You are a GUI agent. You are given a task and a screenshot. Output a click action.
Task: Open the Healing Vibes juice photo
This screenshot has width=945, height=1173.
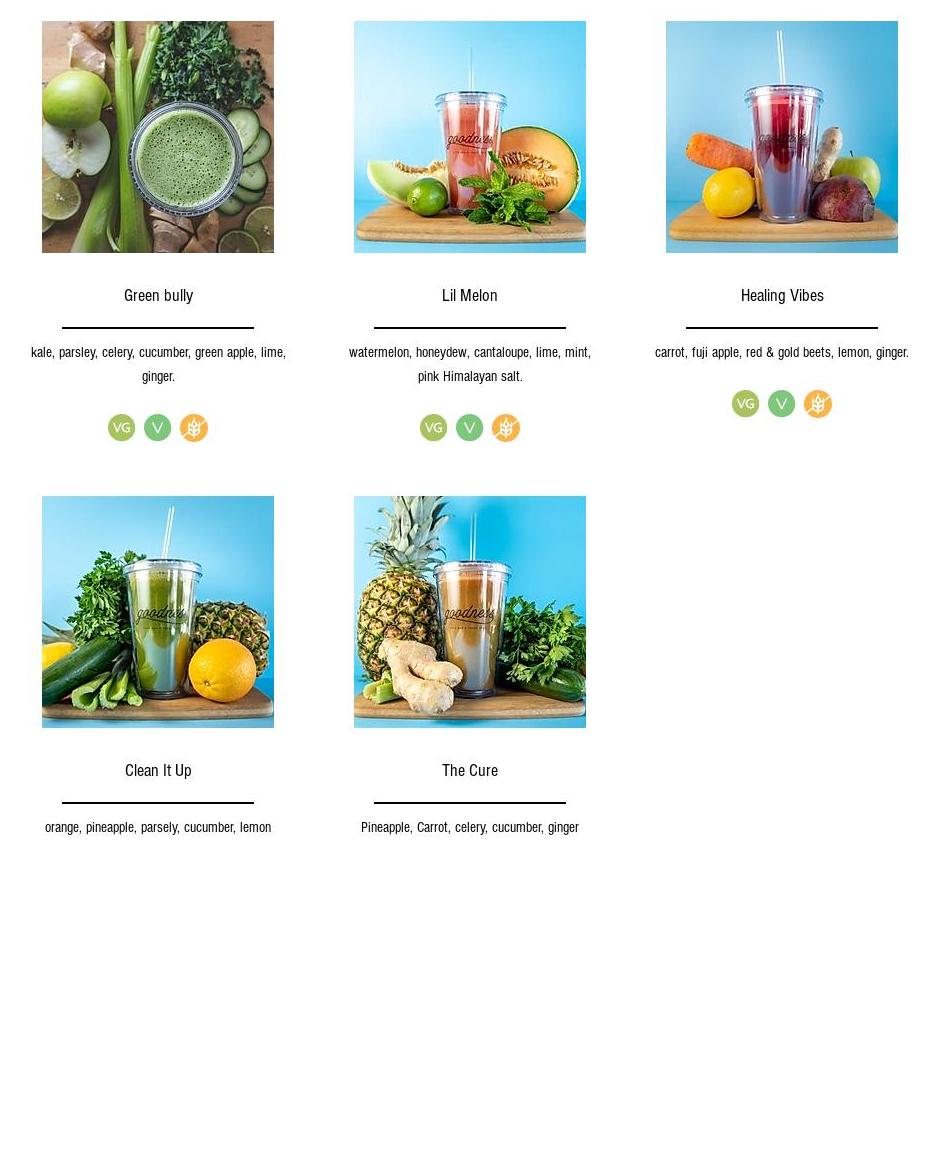pyautogui.click(x=782, y=137)
